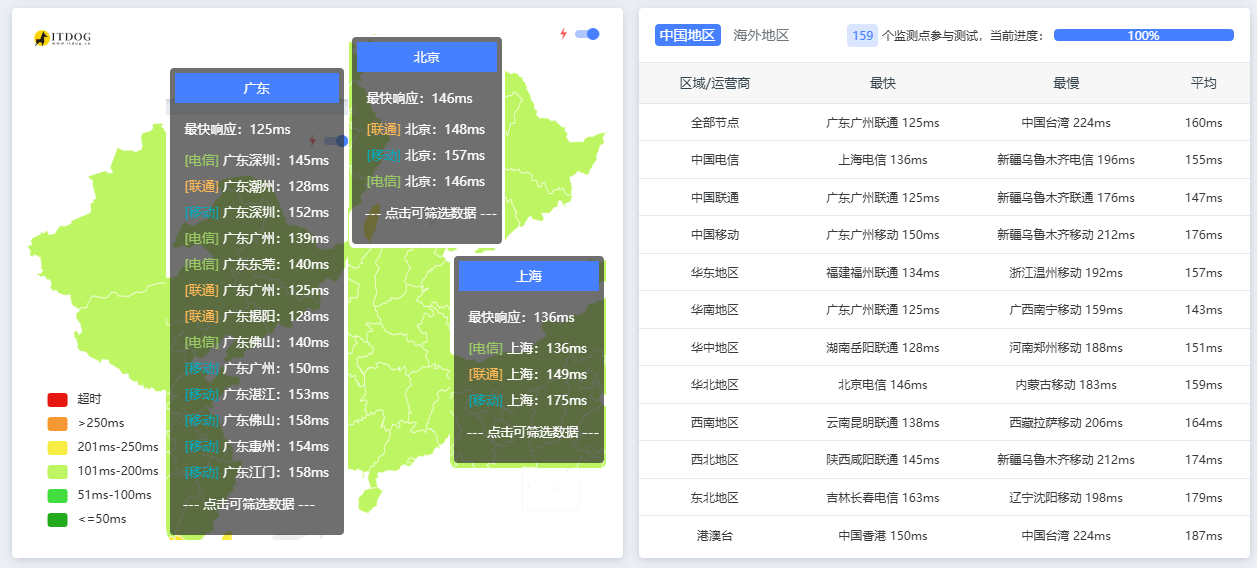Click the 广东 tooltip header

(257, 88)
